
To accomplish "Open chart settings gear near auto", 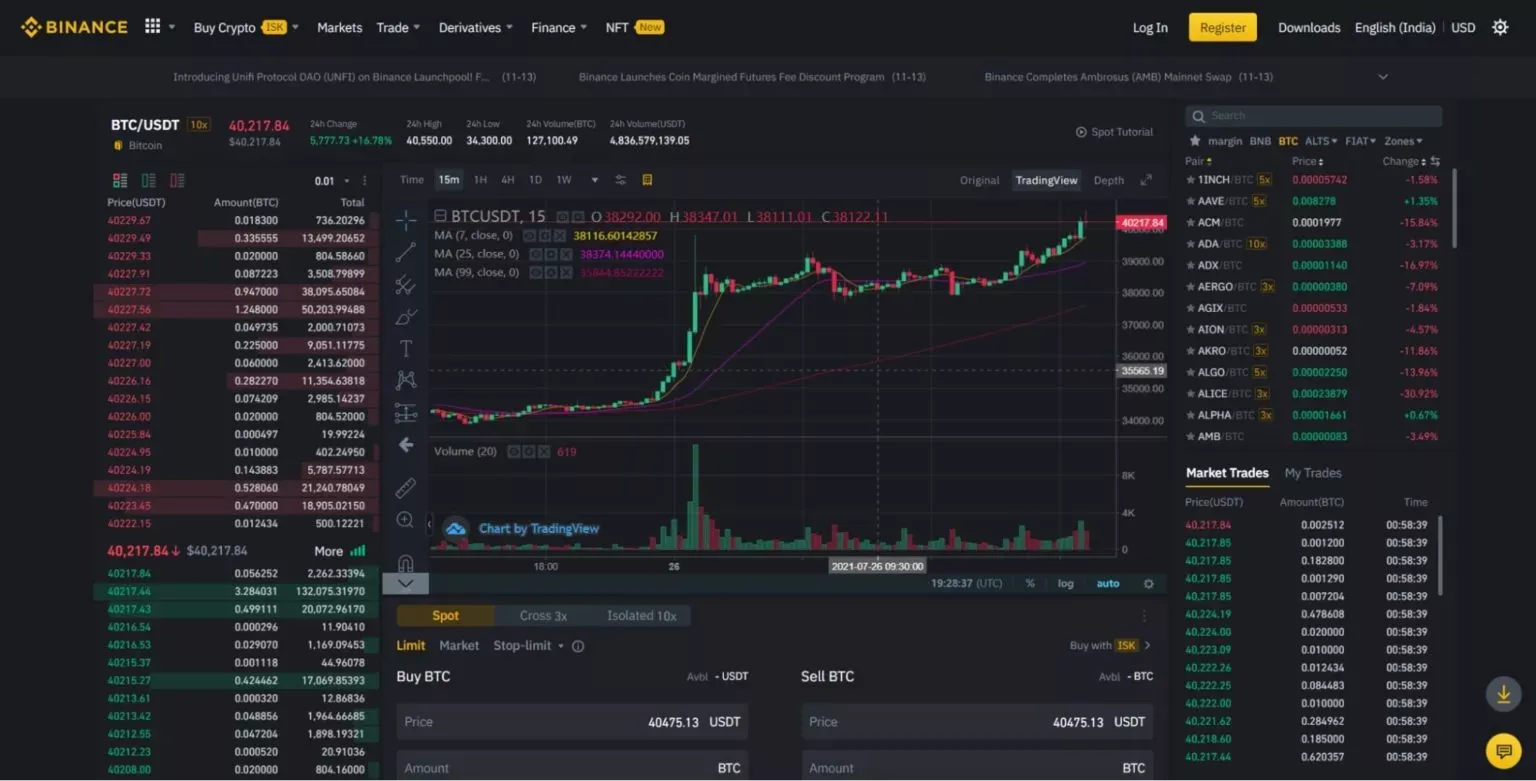I will (x=1148, y=583).
